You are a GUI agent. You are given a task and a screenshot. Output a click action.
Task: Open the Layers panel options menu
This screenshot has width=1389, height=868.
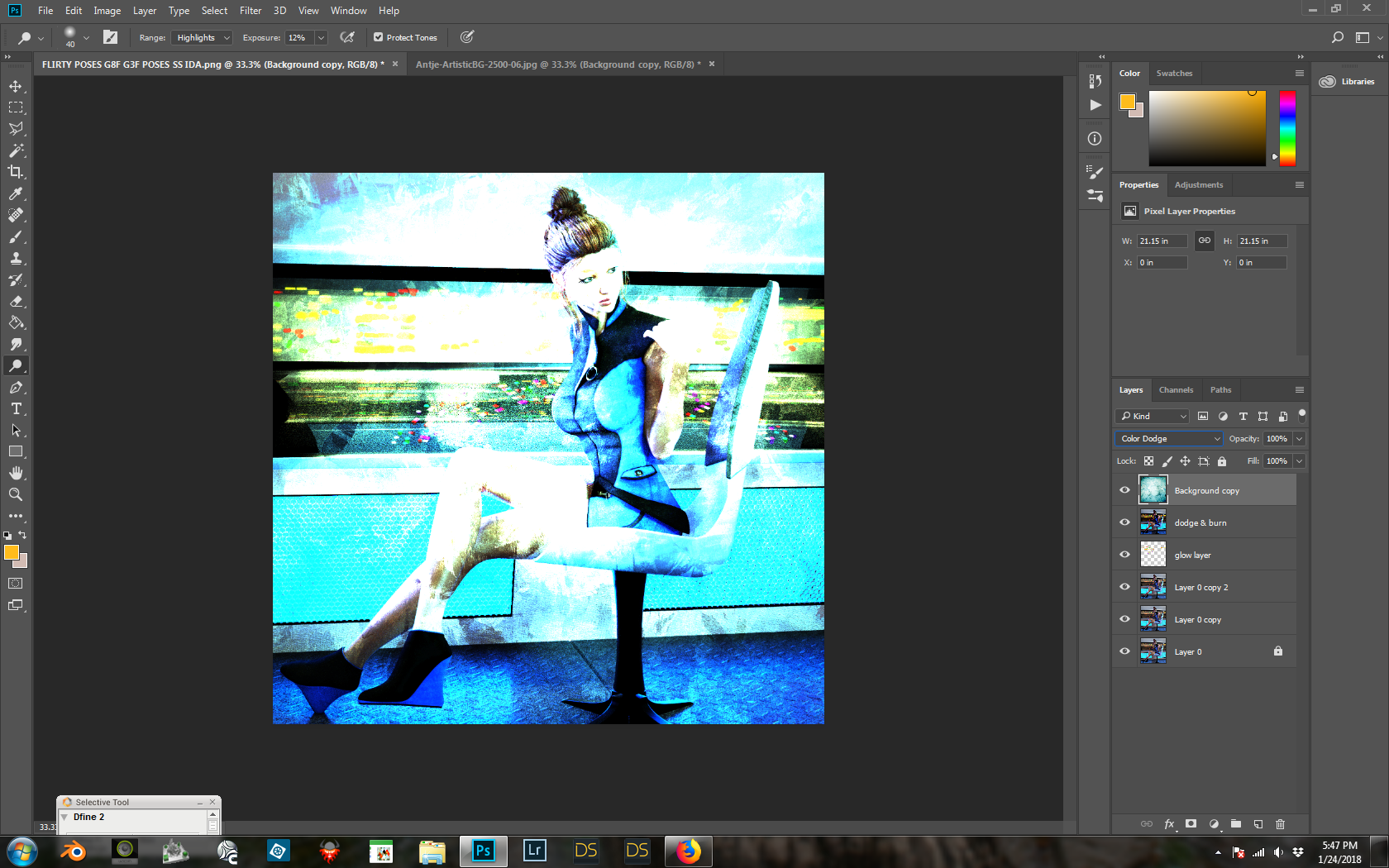(1300, 389)
